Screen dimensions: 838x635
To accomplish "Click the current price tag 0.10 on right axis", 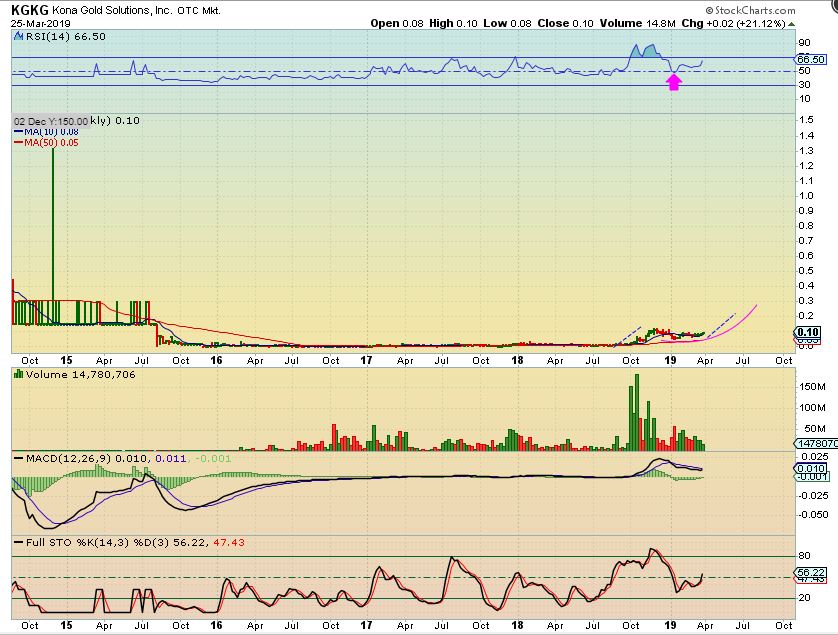I will point(810,333).
